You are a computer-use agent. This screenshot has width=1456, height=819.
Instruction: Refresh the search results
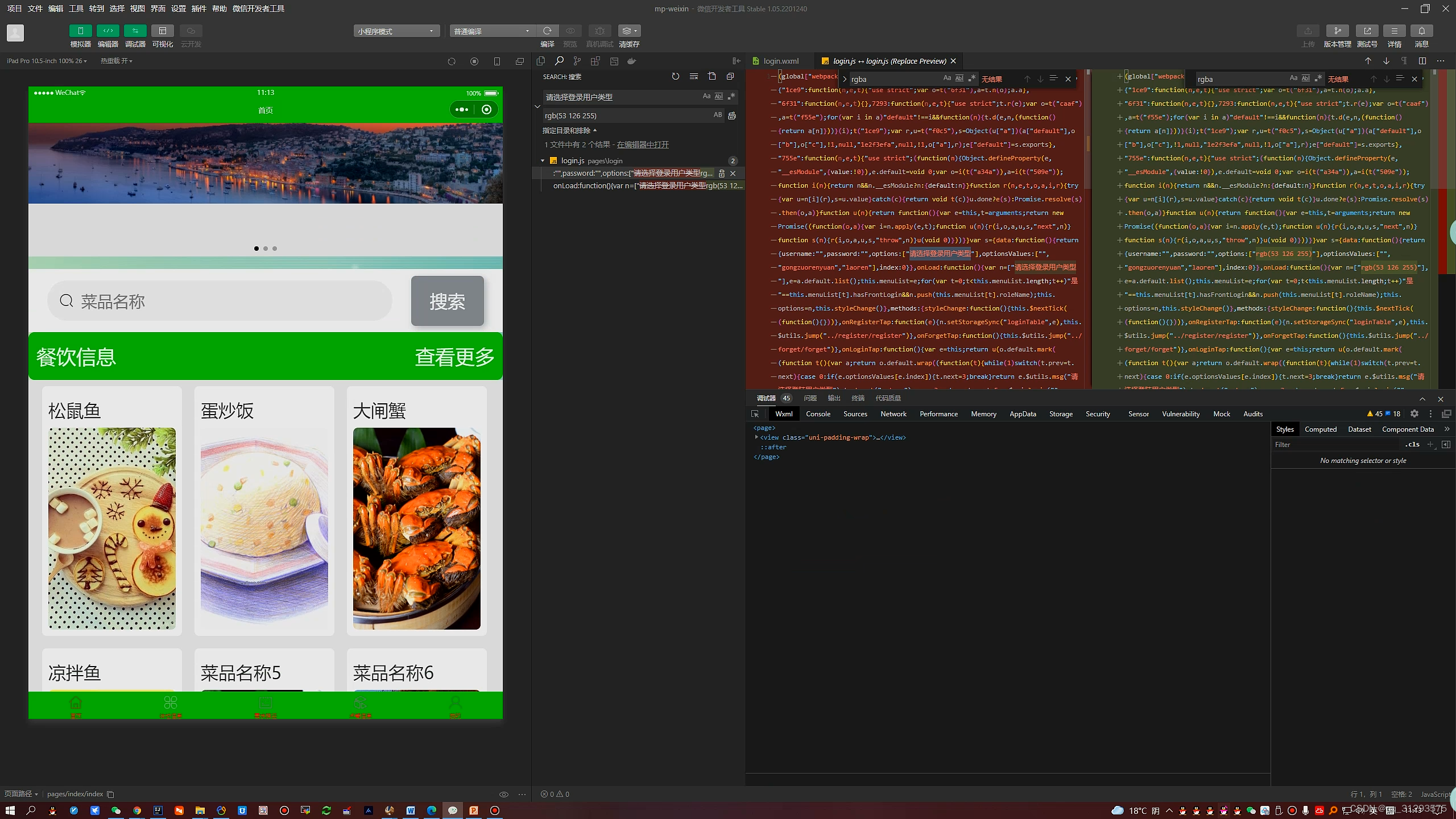point(675,76)
